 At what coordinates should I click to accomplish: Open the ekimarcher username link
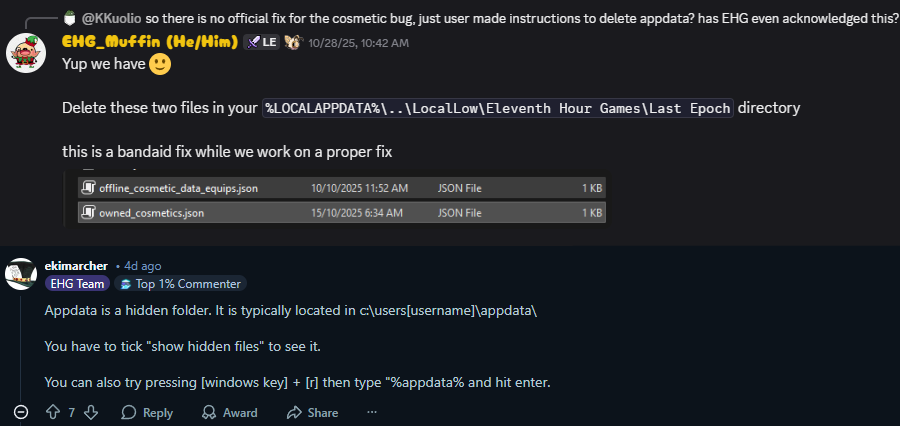click(x=77, y=266)
